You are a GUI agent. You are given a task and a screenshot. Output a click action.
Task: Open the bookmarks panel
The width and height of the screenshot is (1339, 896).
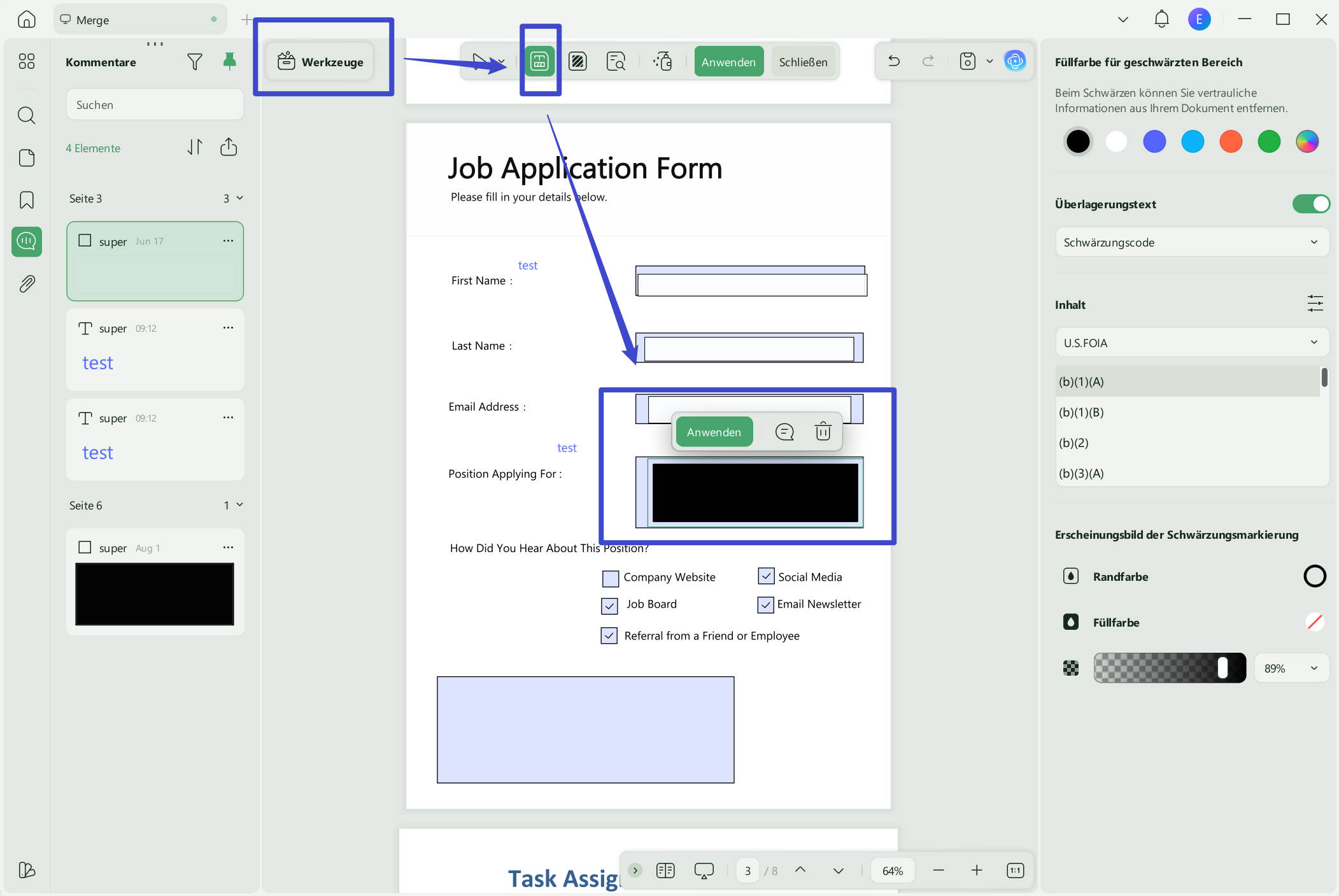pos(26,200)
